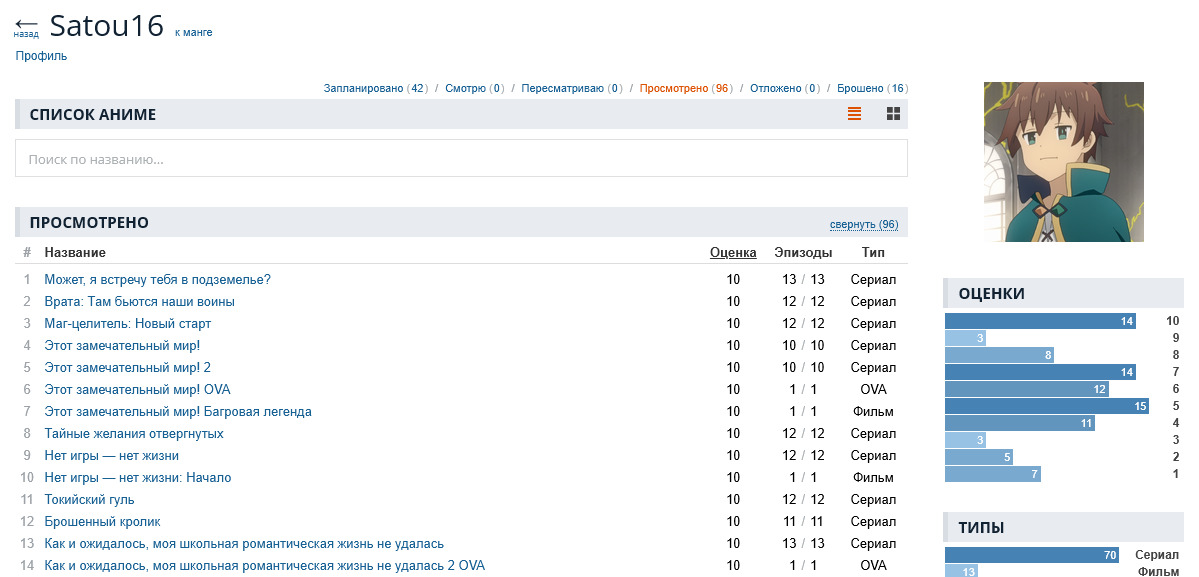Click the search by title field
1199x577 pixels.
[461, 159]
